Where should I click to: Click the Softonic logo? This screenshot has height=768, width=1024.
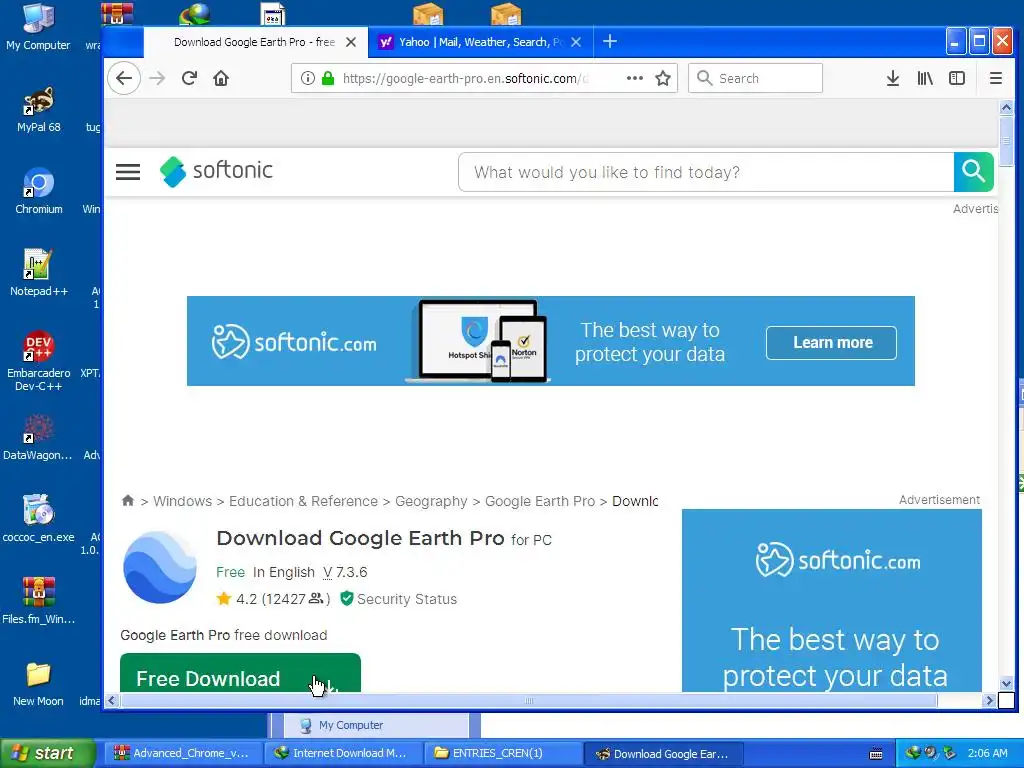(216, 171)
